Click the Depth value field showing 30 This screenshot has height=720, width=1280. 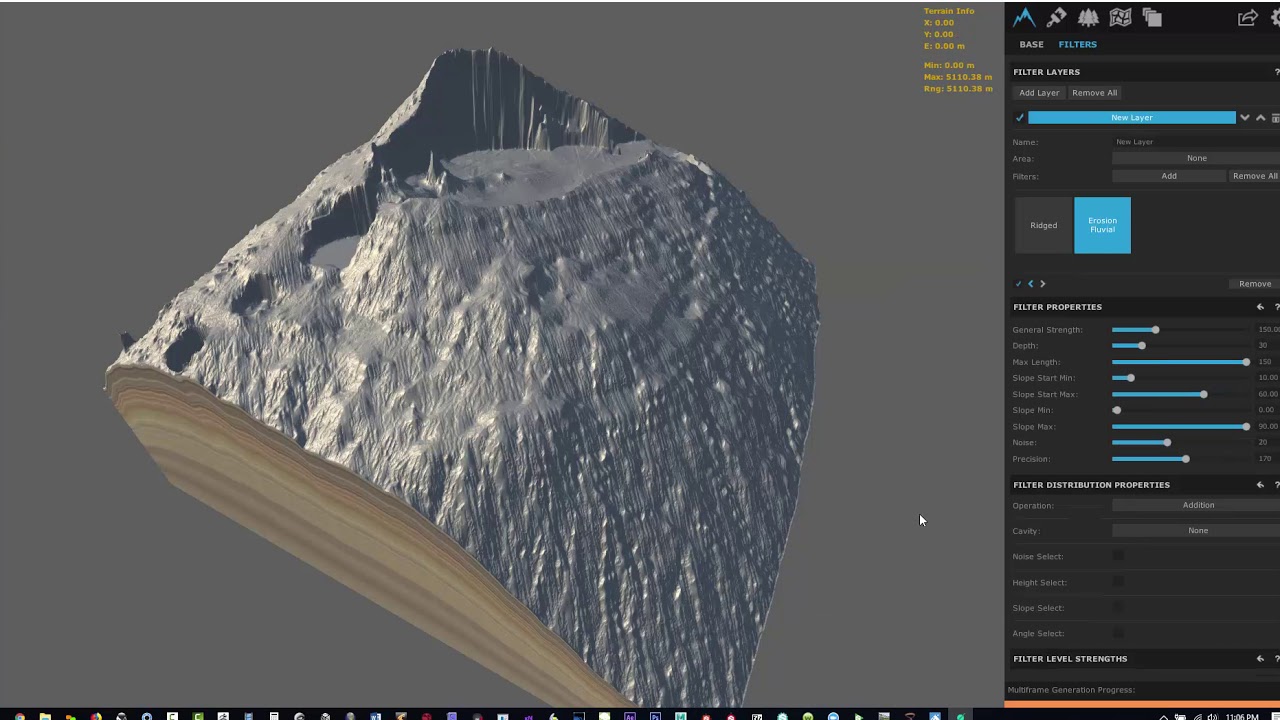[1266, 346]
